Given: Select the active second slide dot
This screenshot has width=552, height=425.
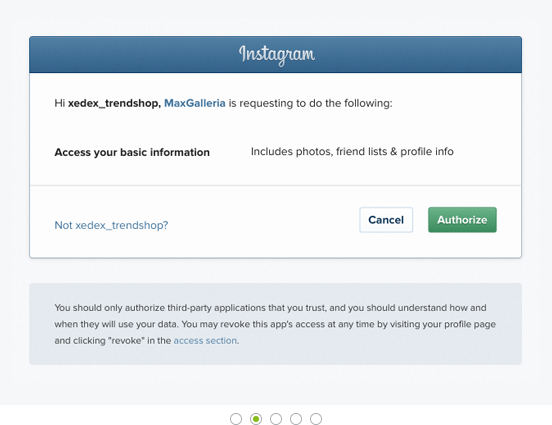Looking at the screenshot, I should click(x=256, y=419).
